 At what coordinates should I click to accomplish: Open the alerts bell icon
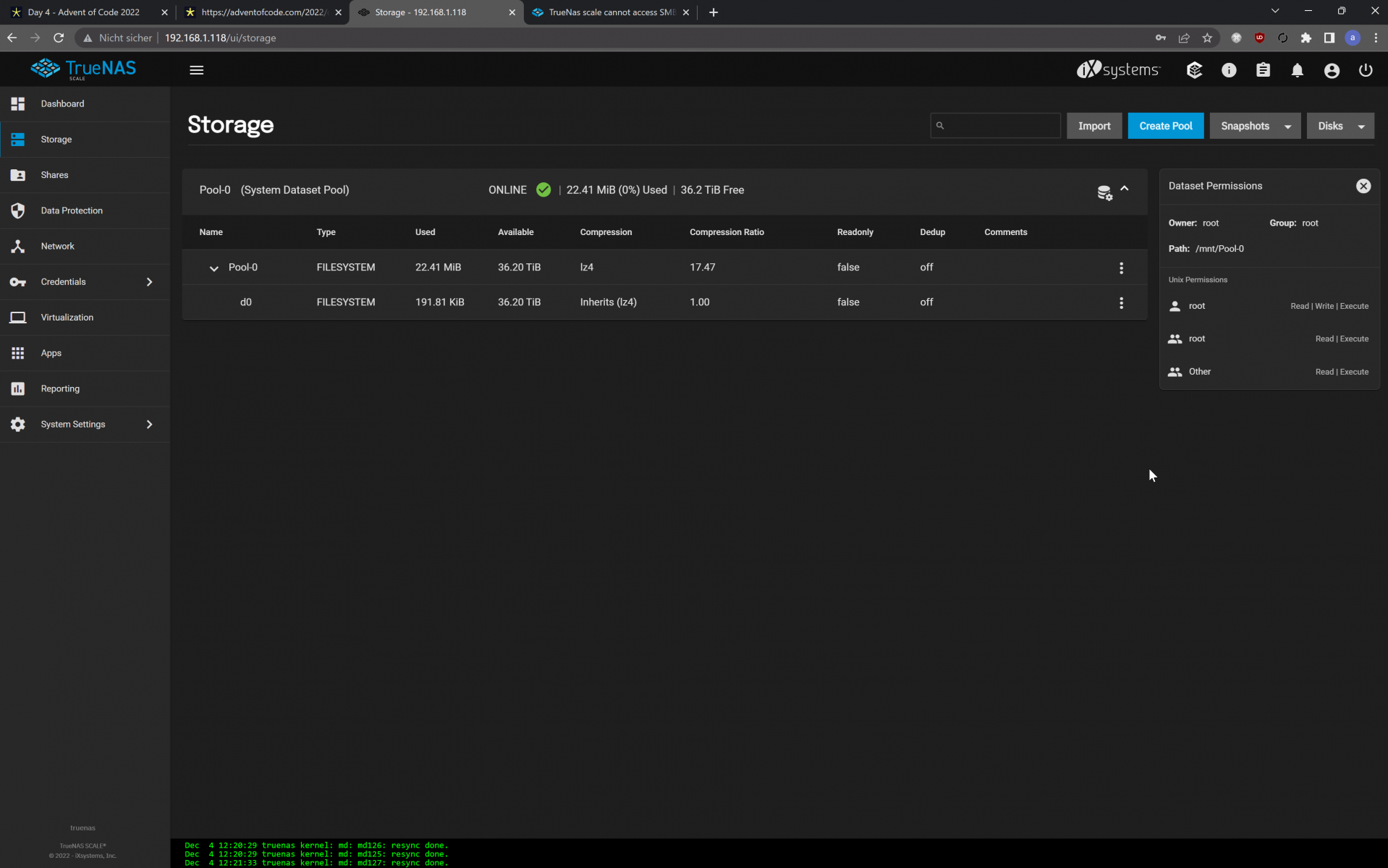(x=1298, y=70)
